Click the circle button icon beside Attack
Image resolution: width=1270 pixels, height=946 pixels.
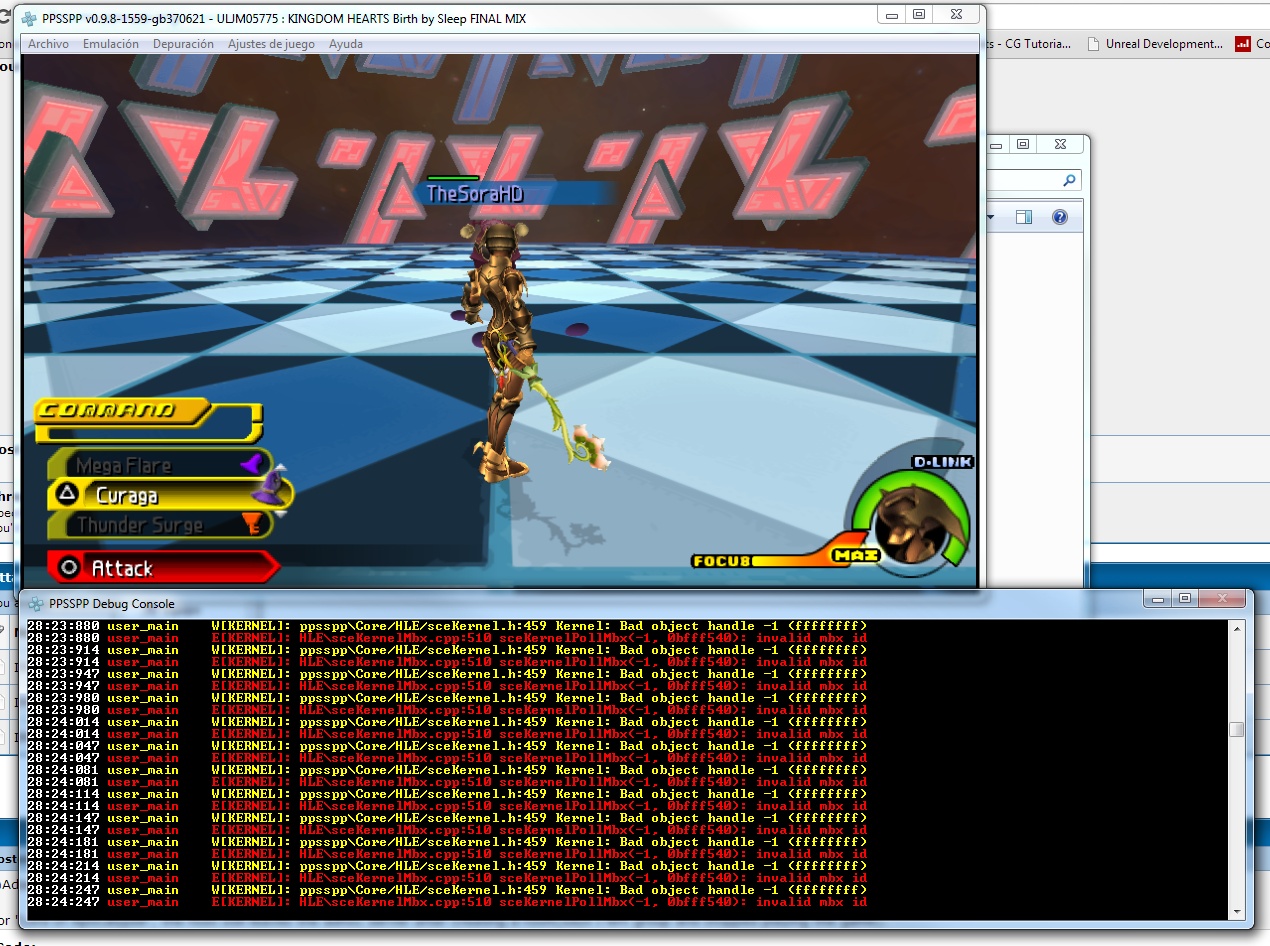[68, 568]
